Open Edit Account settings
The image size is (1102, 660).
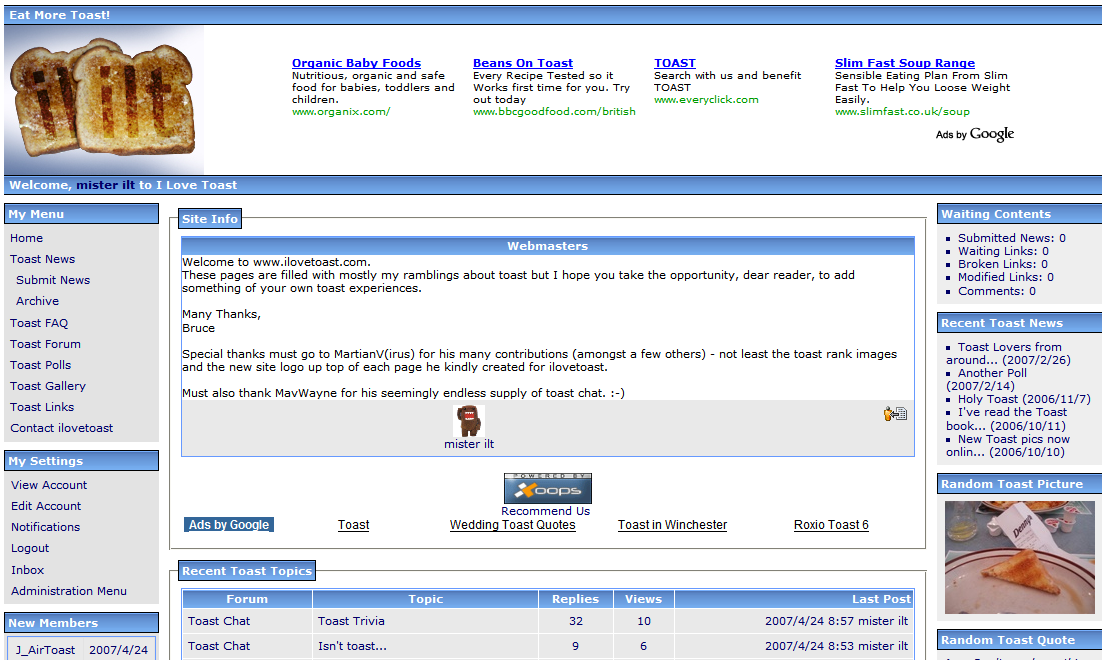(x=46, y=507)
